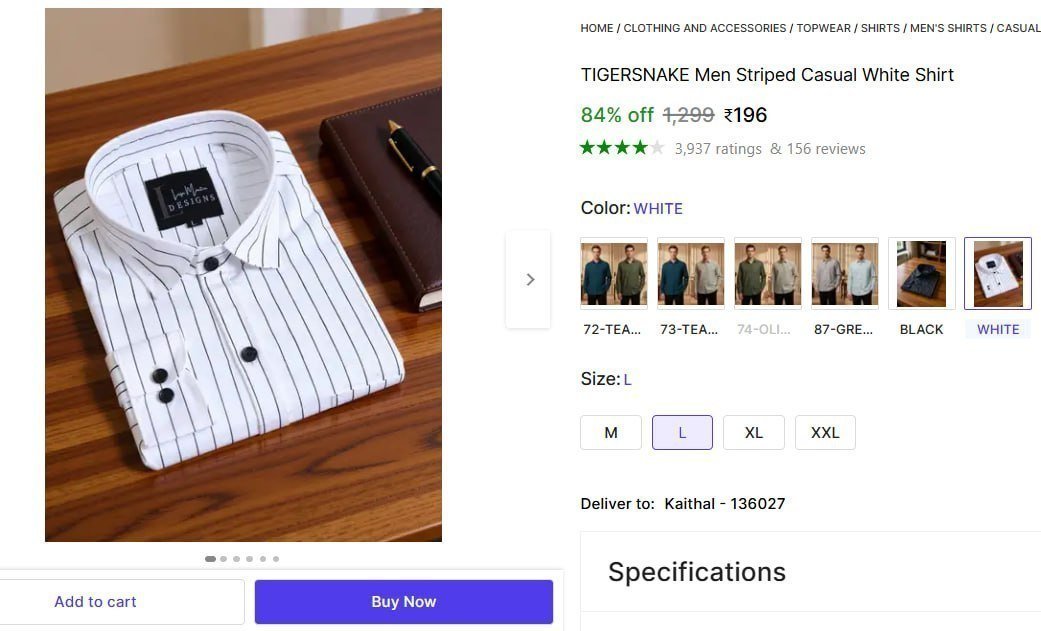Image resolution: width=1041 pixels, height=631 pixels.
Task: Change delivery location Kaithal - 136027
Action: click(x=724, y=503)
